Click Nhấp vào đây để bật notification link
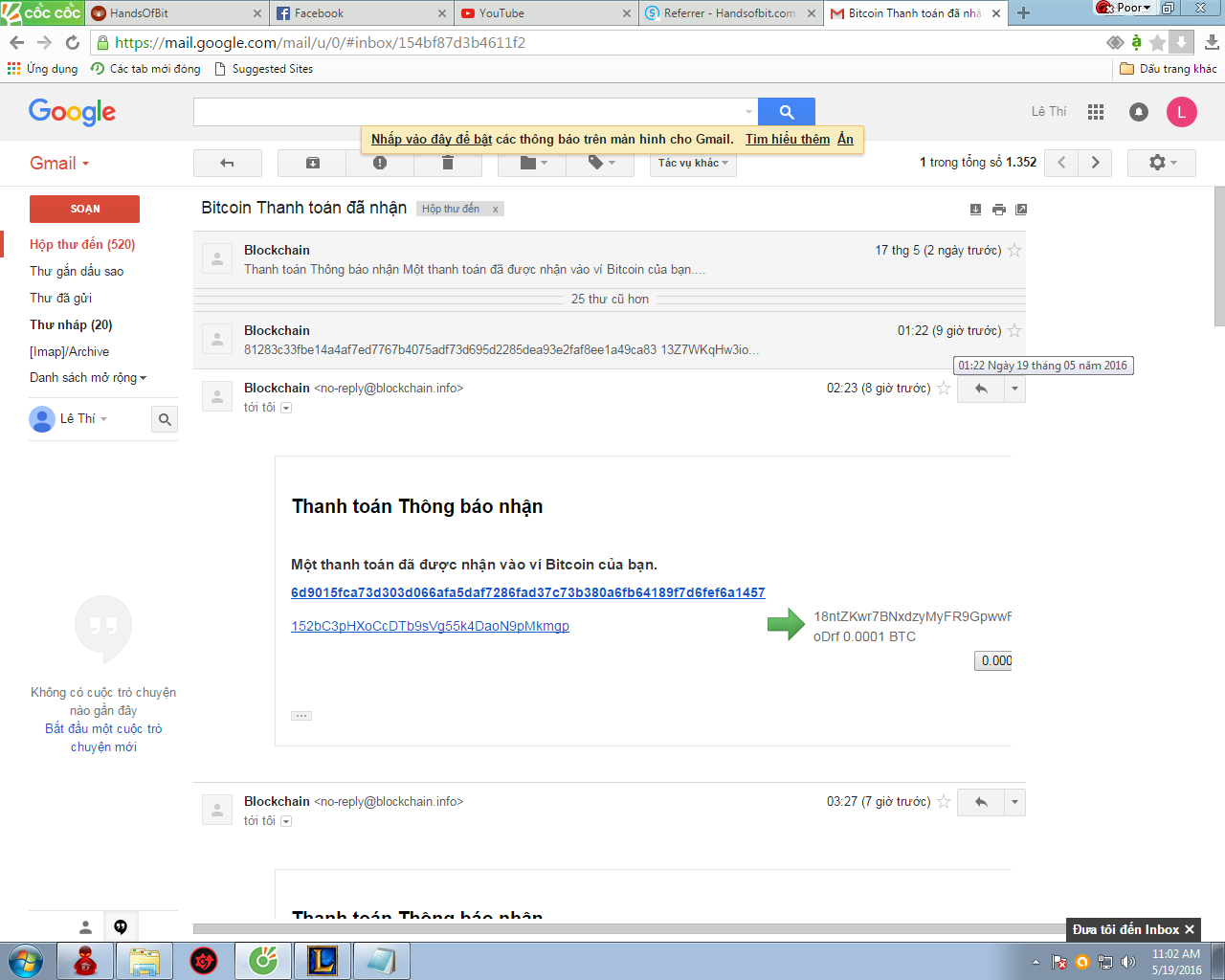This screenshot has height=980, width=1225. tap(432, 140)
